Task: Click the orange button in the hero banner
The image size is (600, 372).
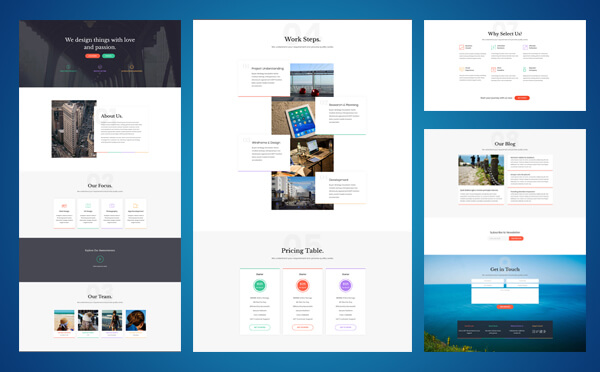Action: coord(92,56)
